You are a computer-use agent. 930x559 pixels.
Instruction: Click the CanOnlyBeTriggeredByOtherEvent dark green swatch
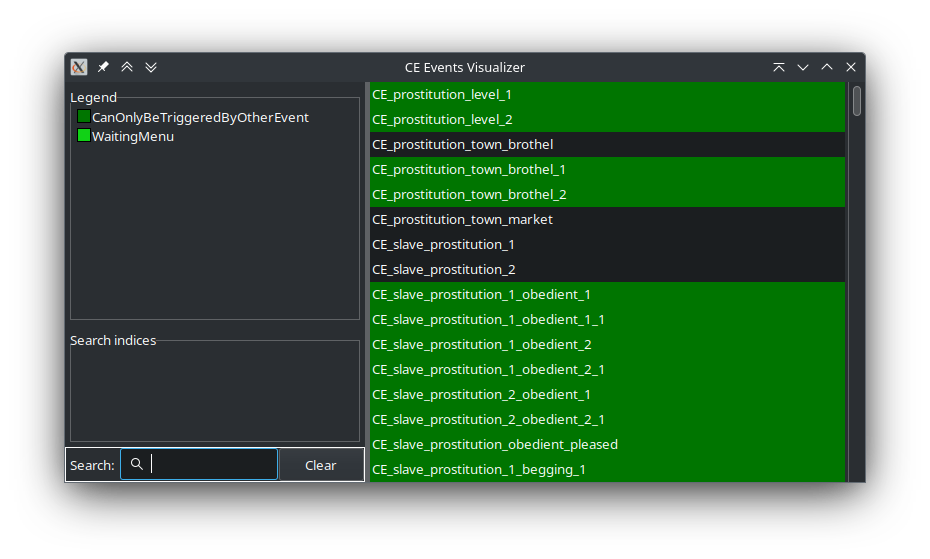point(84,117)
